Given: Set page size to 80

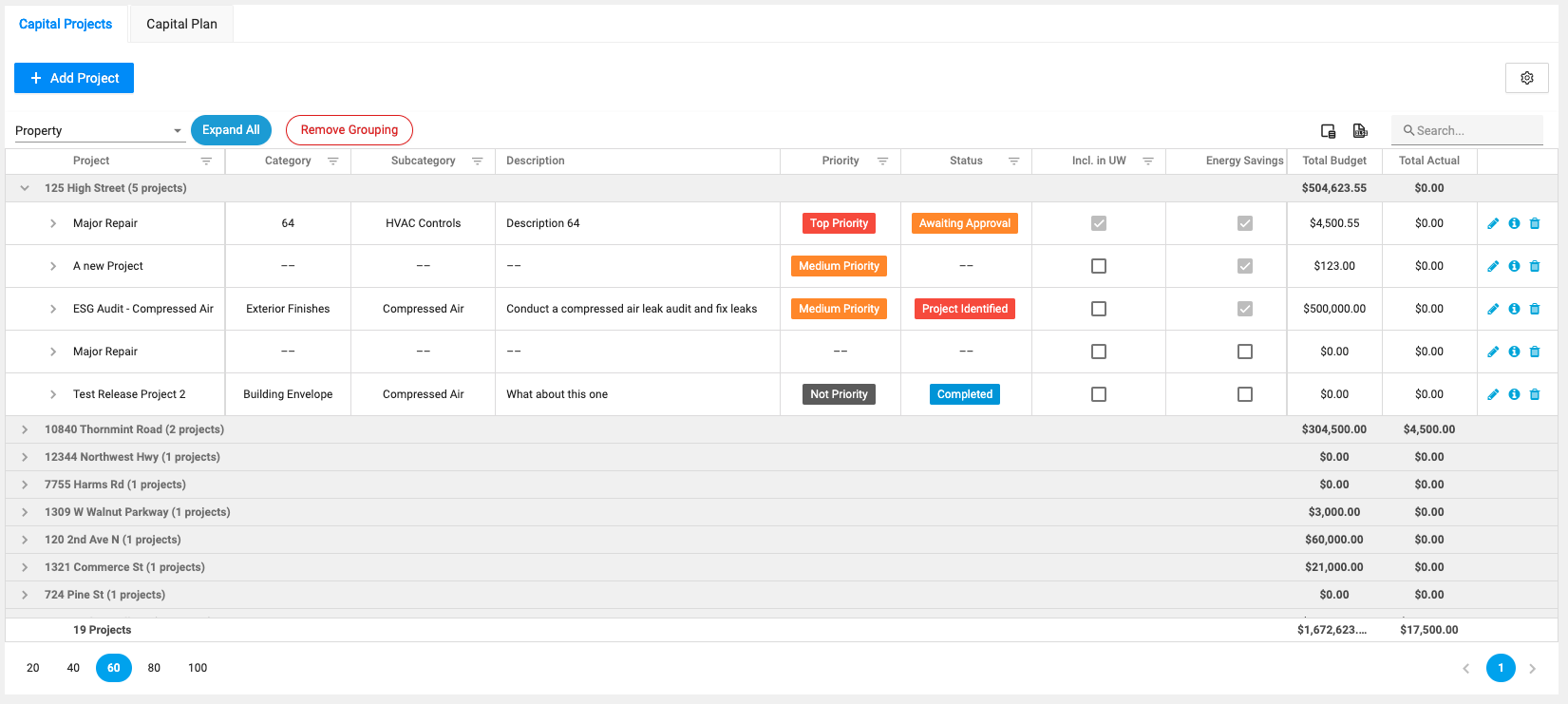Looking at the screenshot, I should tap(154, 668).
